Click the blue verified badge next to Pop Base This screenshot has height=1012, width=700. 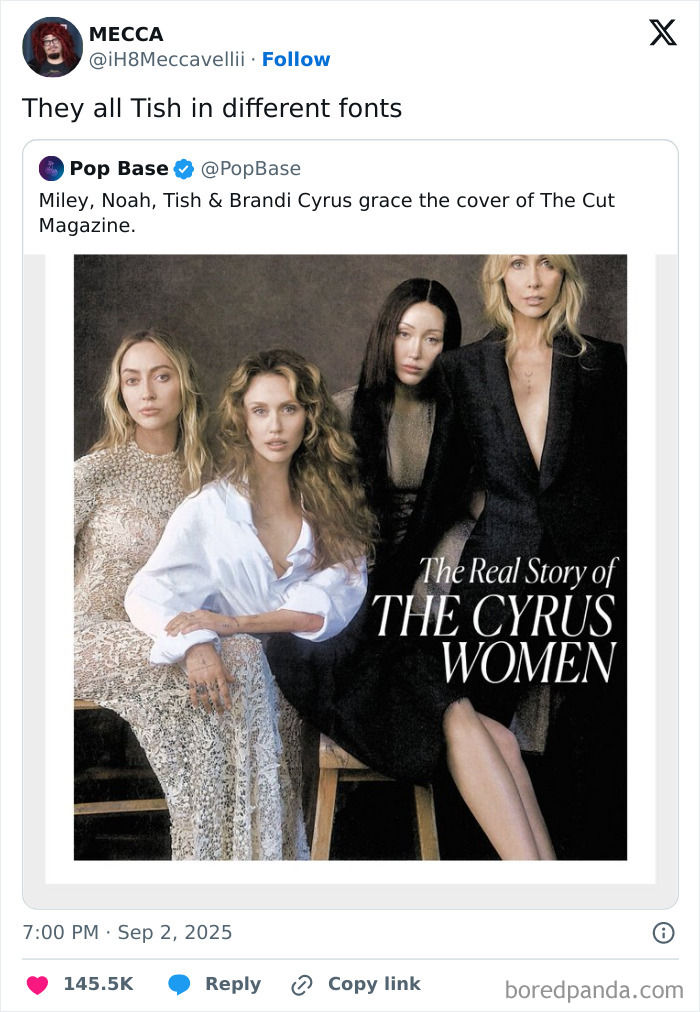(183, 169)
